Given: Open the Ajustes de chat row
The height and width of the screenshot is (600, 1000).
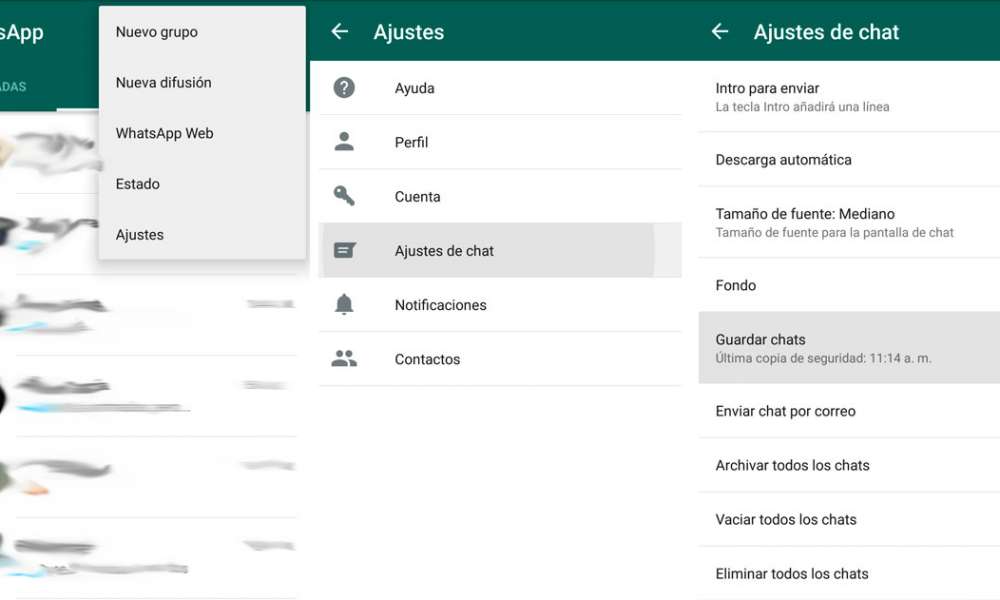Looking at the screenshot, I should click(x=500, y=251).
